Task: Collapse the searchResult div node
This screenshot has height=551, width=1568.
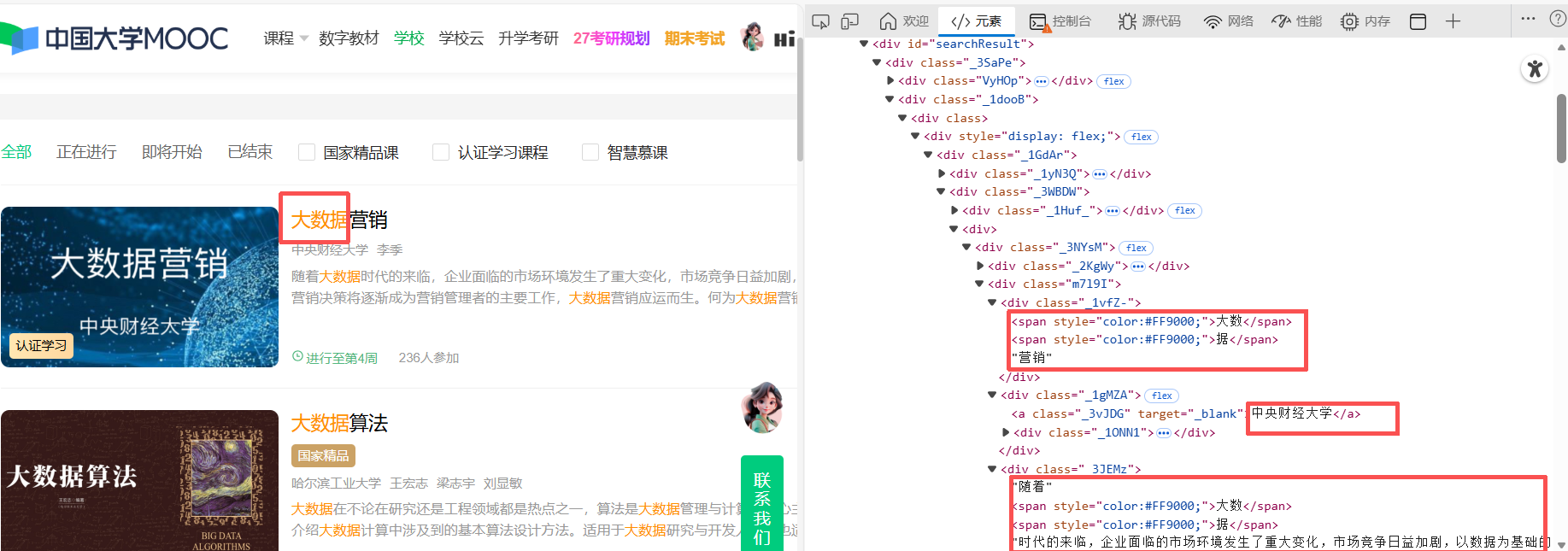Action: 864,44
